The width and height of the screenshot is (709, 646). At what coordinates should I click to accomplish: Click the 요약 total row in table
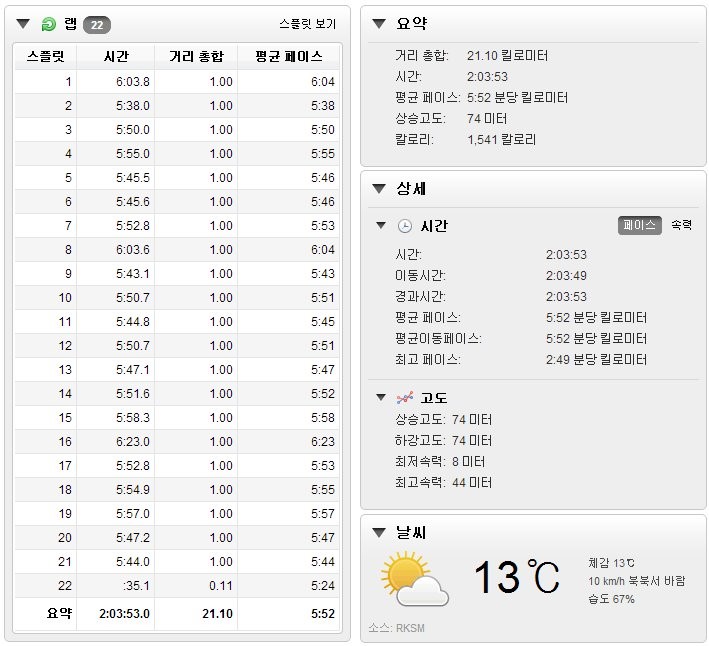coord(176,613)
